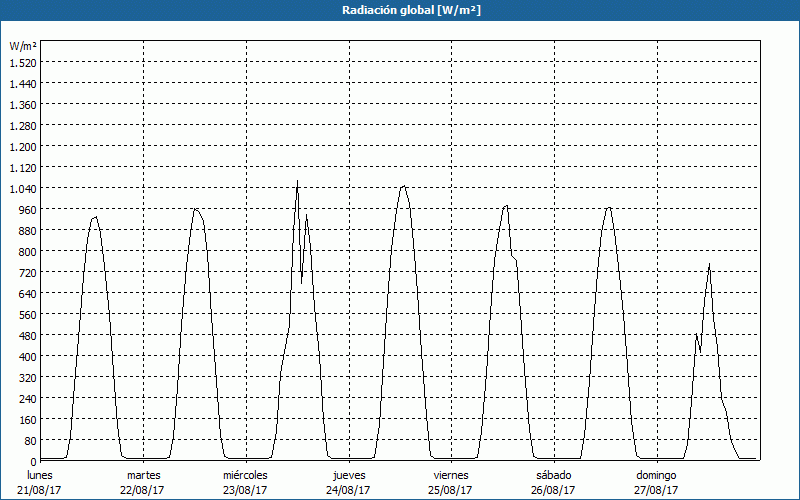
Task: Select the 'viernes' day label
Action: click(x=451, y=474)
